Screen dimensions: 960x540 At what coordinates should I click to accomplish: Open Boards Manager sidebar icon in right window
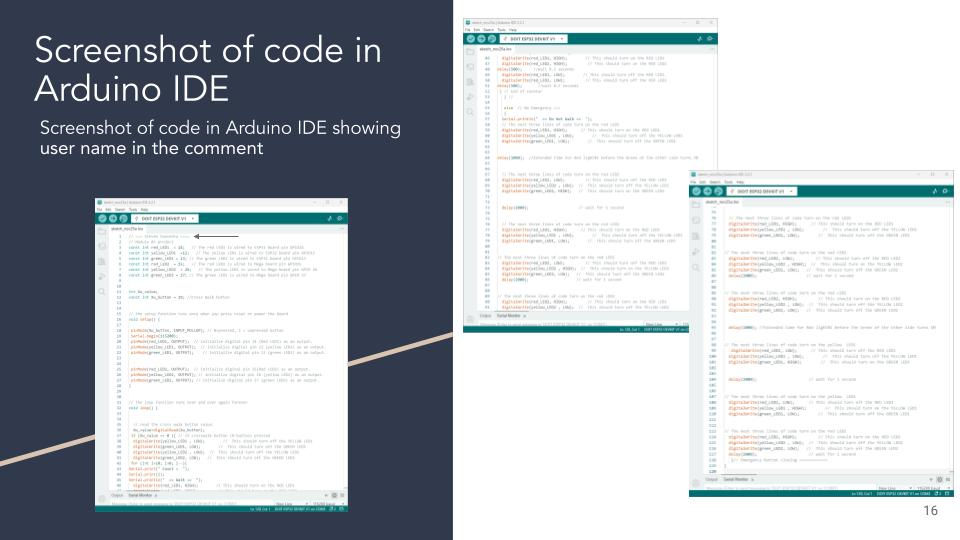click(x=696, y=220)
